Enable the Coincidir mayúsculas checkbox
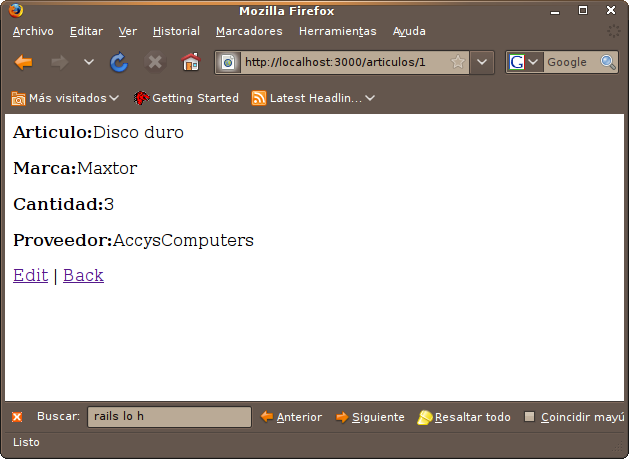The height and width of the screenshot is (459, 629). 530,417
